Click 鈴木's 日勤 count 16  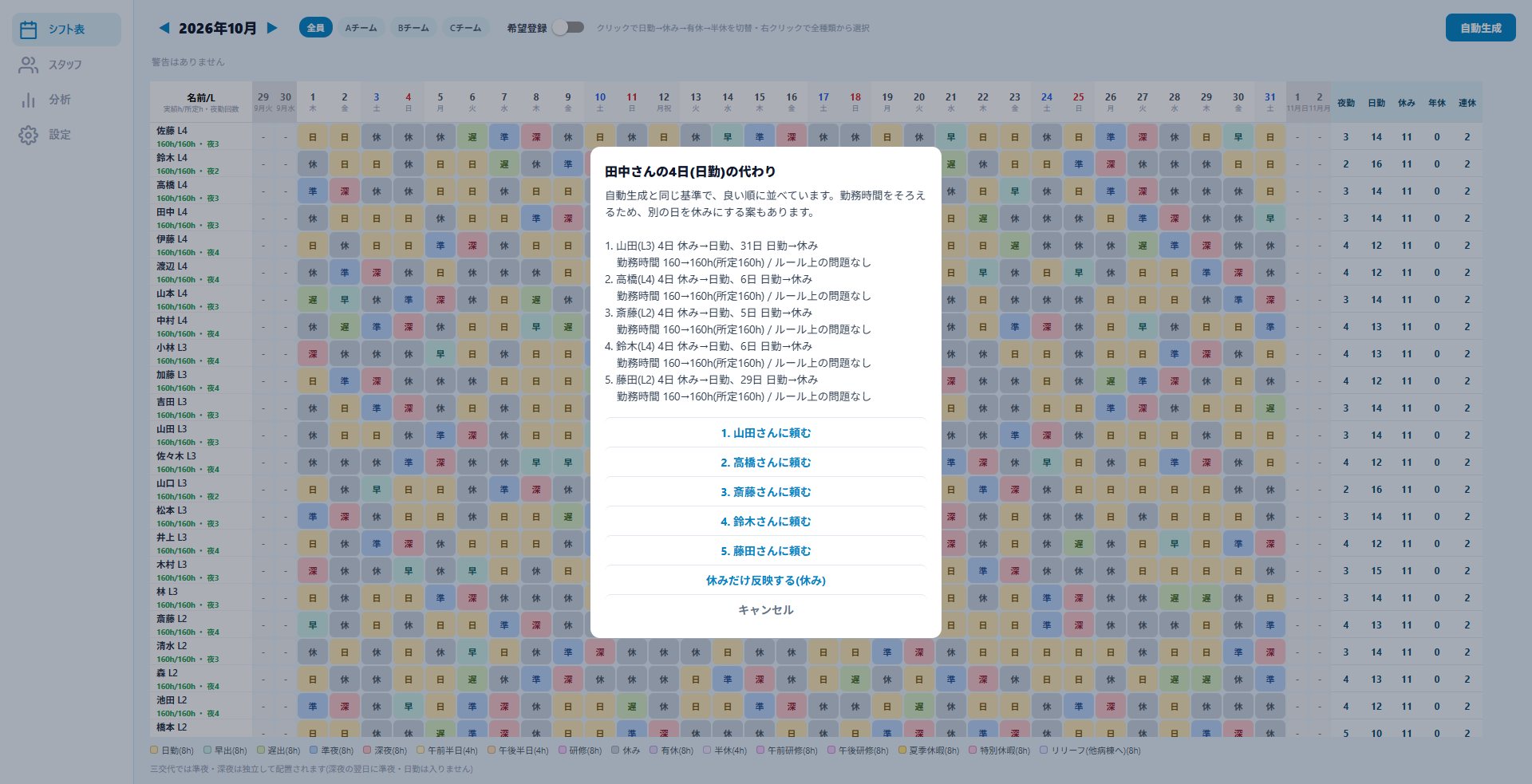click(1376, 164)
